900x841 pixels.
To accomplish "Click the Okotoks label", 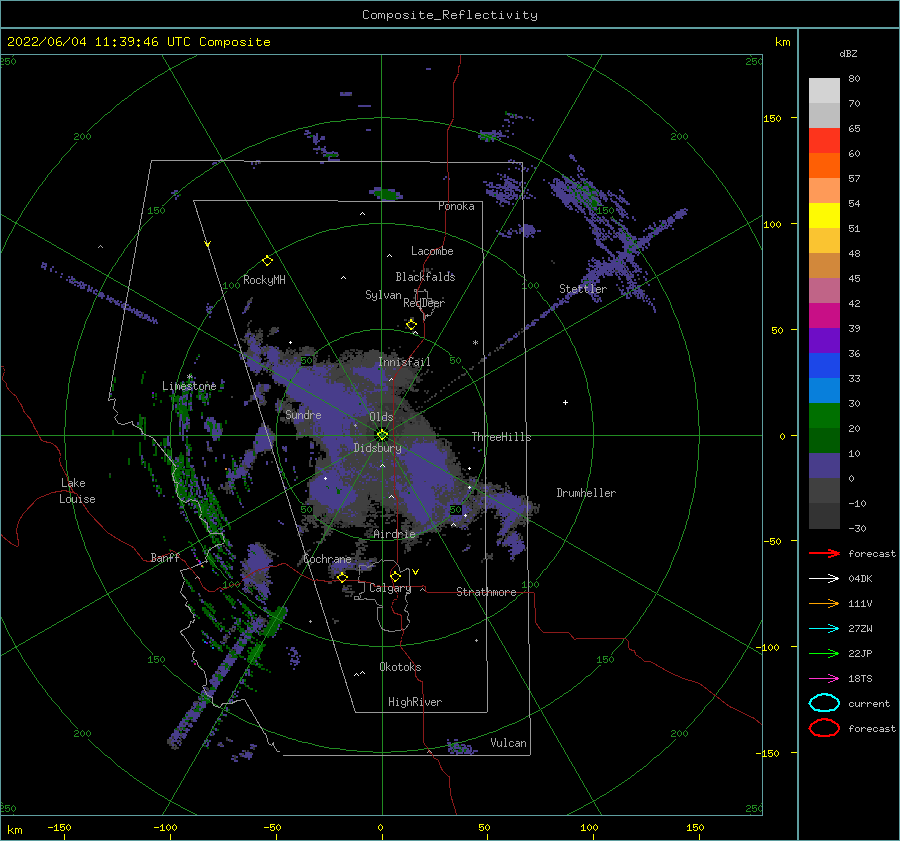I will pos(400,667).
